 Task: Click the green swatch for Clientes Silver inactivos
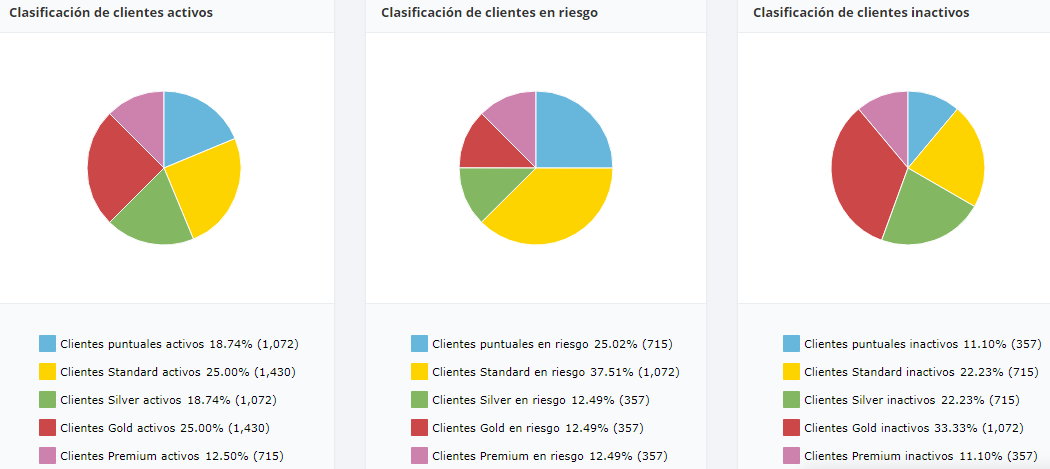tap(791, 400)
